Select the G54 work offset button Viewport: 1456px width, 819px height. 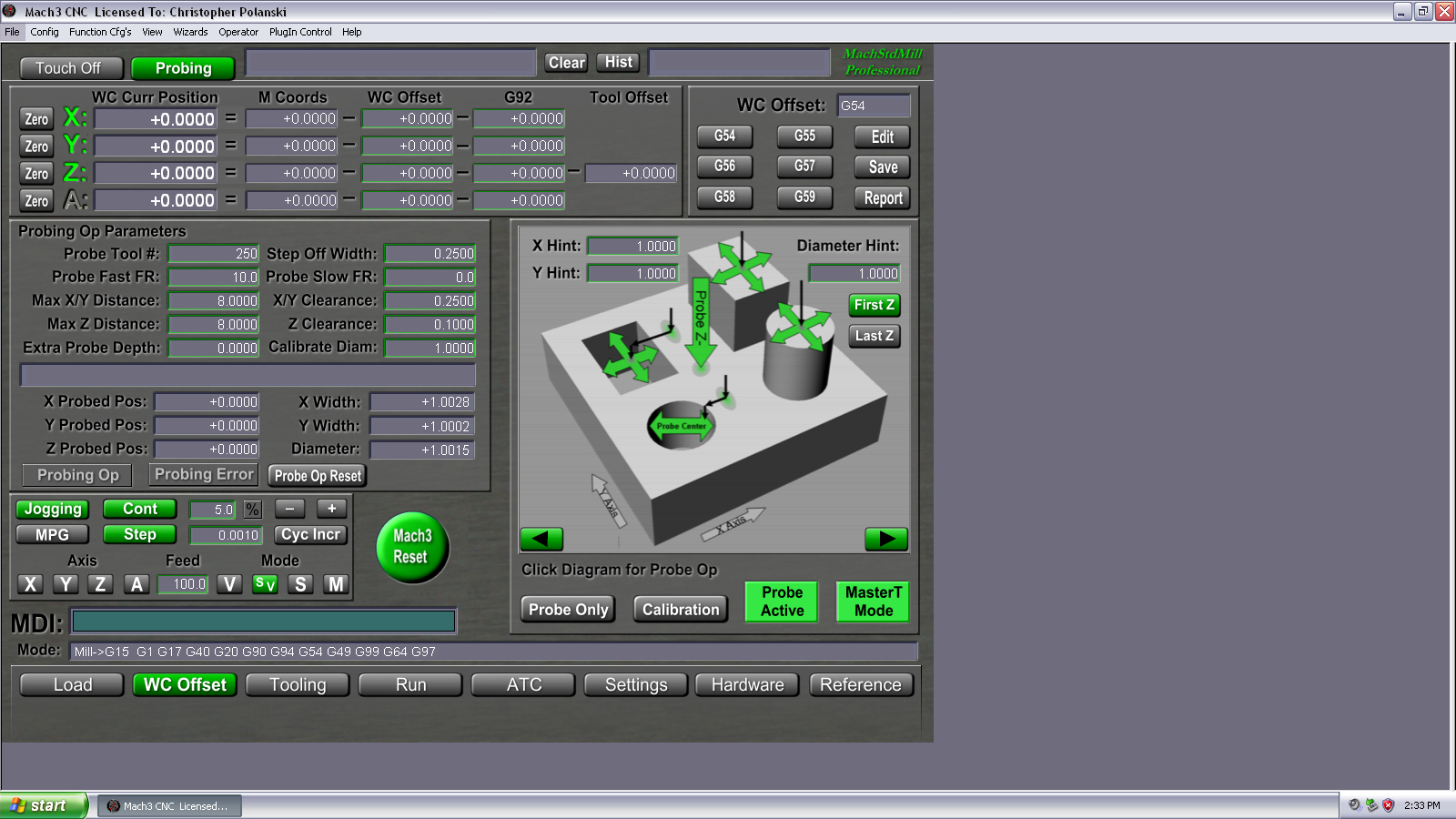coord(725,136)
